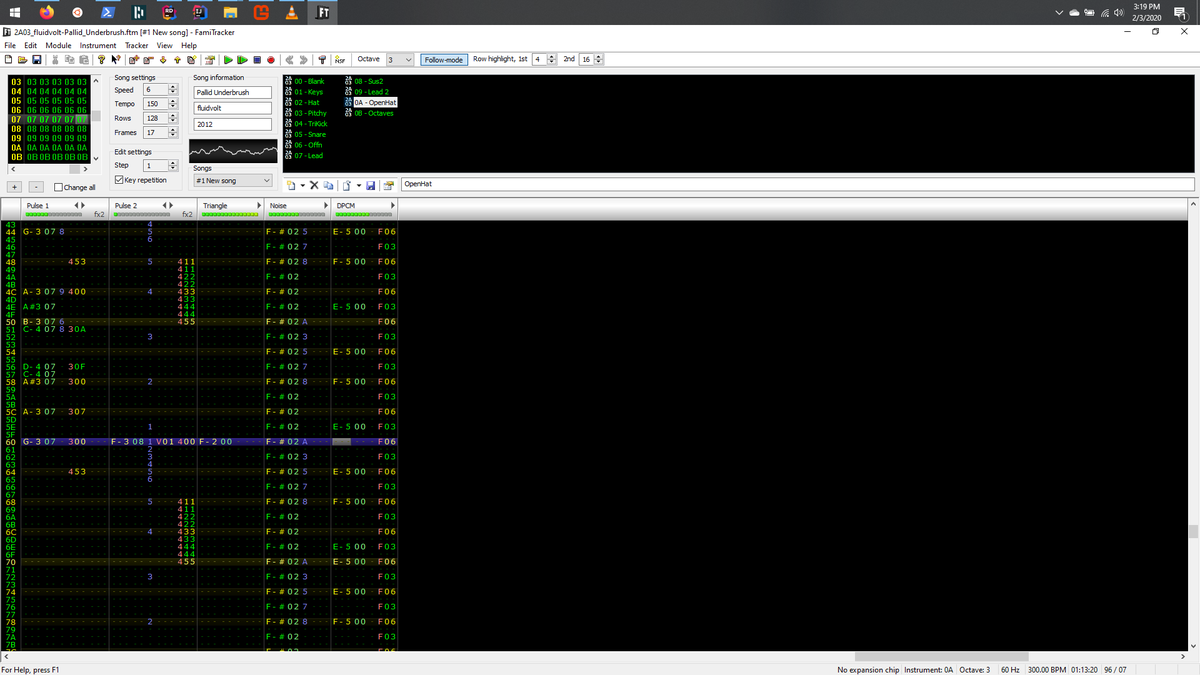
Task: Open the Edit menu
Action: coord(31,45)
